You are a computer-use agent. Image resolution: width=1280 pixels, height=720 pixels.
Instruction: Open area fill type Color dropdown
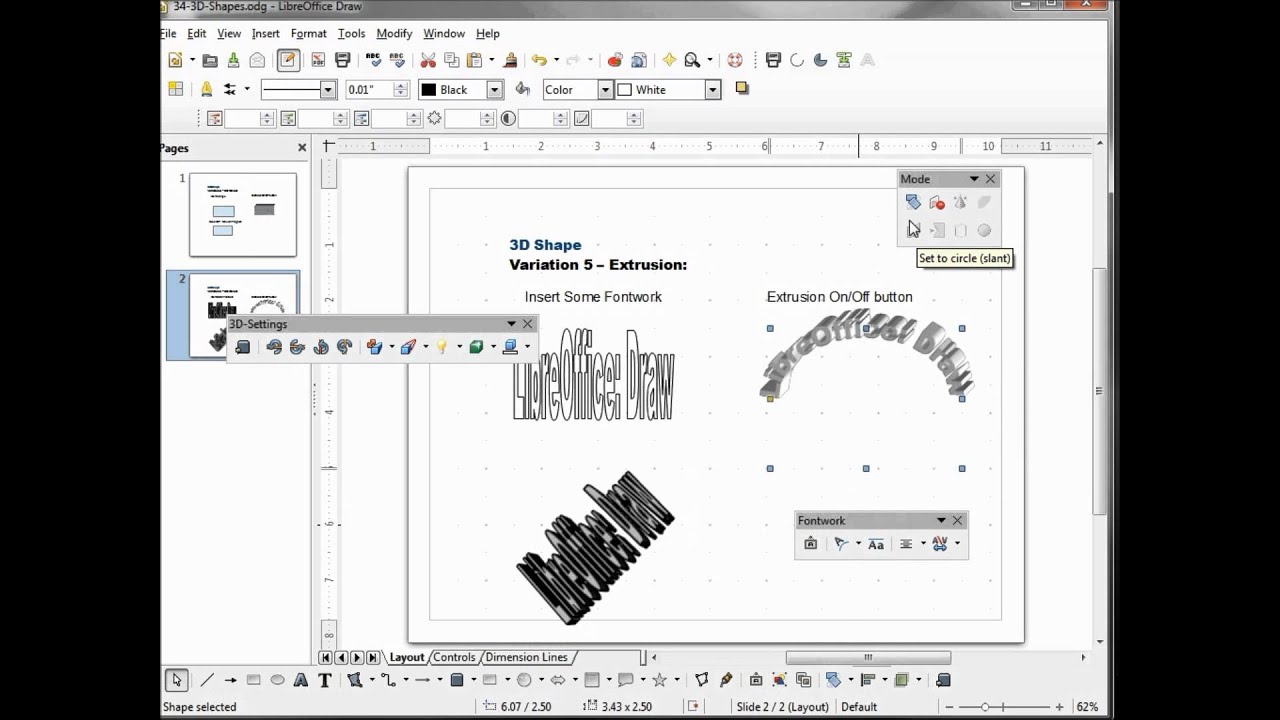tap(605, 90)
